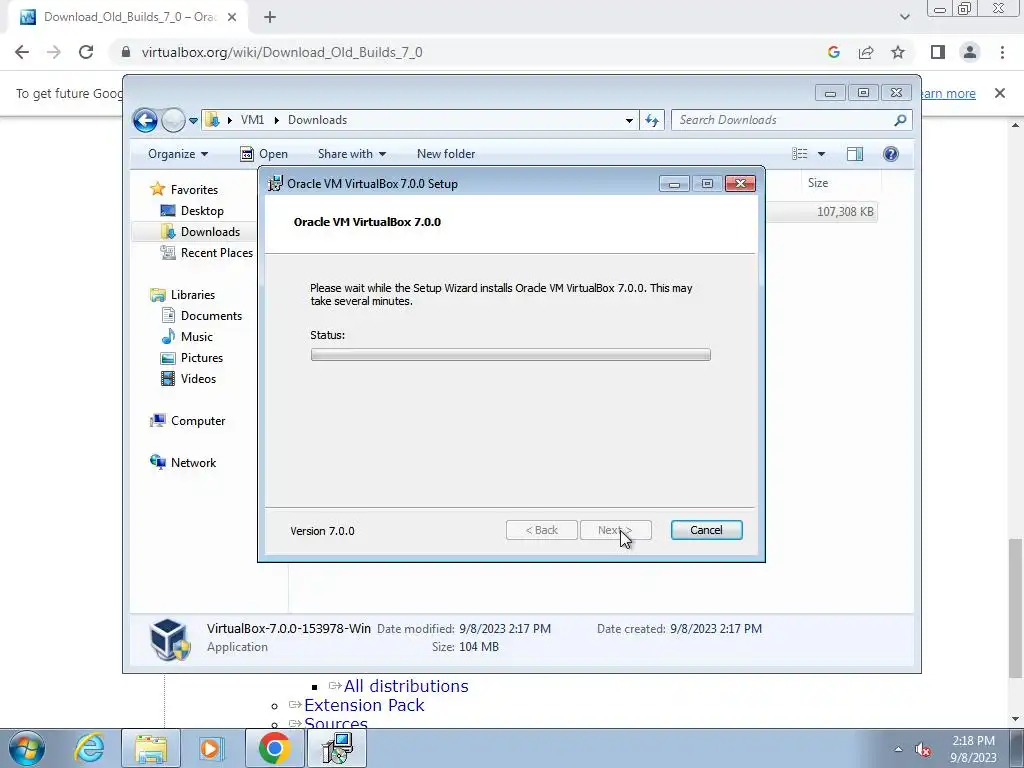The image size is (1024, 768).
Task: Dismiss the Chrome notification bar
Action: (1000, 93)
